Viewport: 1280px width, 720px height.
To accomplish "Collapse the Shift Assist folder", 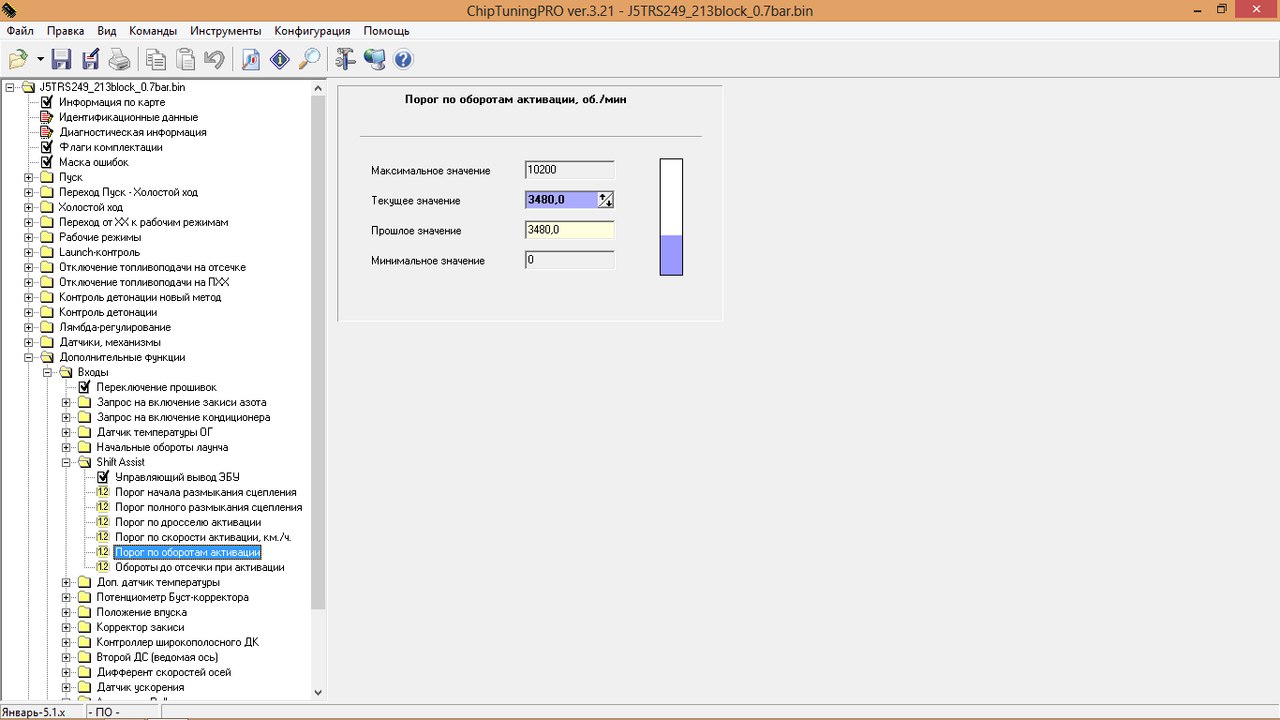I will (x=67, y=462).
